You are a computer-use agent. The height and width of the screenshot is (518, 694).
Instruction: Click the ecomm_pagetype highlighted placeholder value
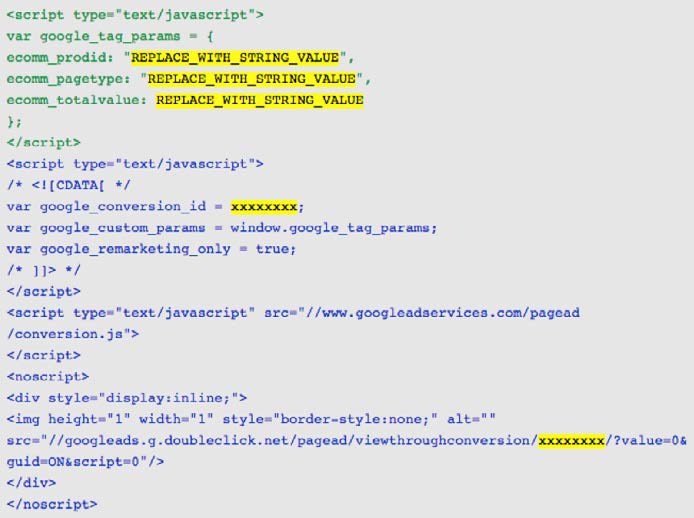(x=251, y=79)
